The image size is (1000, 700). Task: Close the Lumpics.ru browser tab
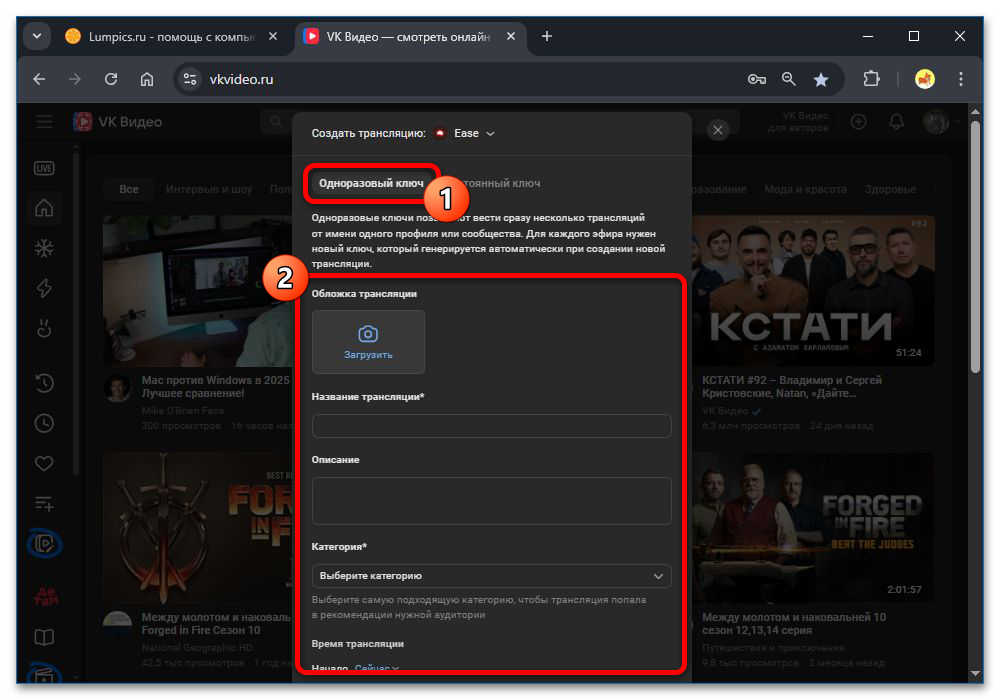(273, 36)
